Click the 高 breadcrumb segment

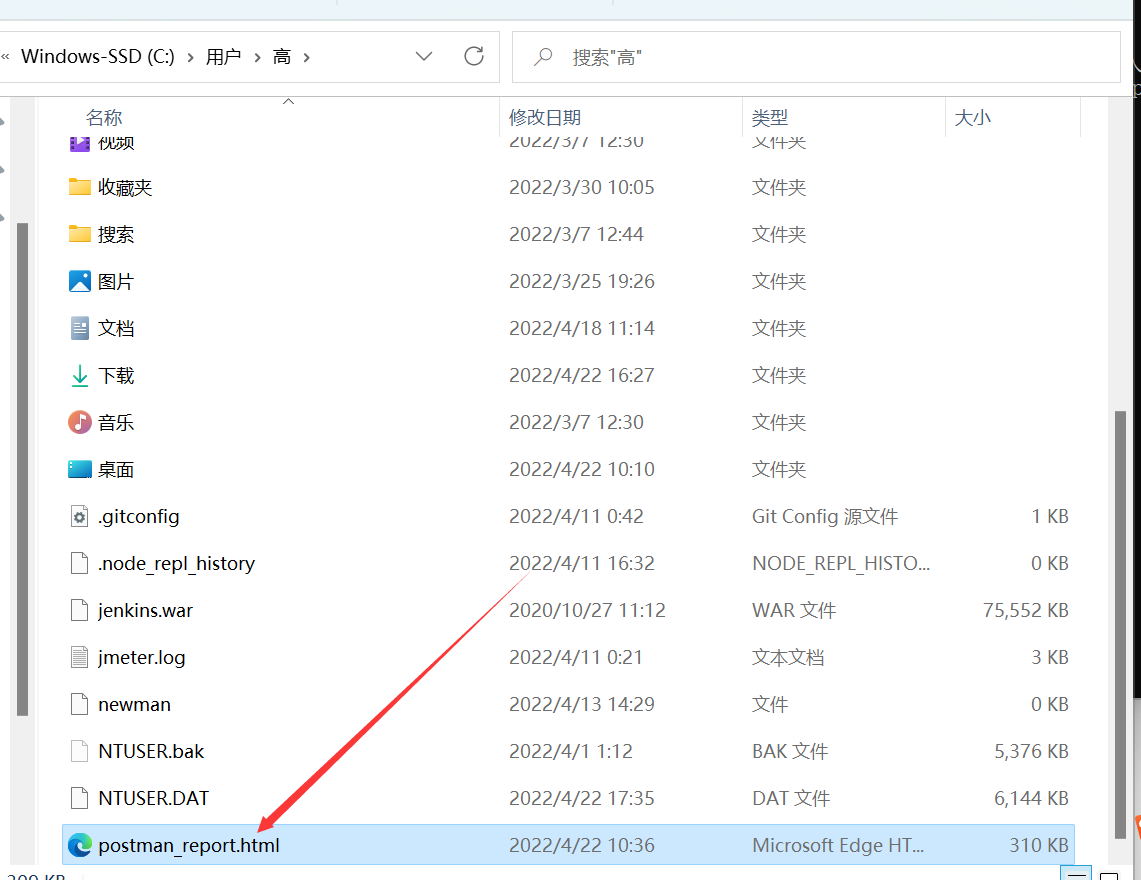pyautogui.click(x=282, y=57)
